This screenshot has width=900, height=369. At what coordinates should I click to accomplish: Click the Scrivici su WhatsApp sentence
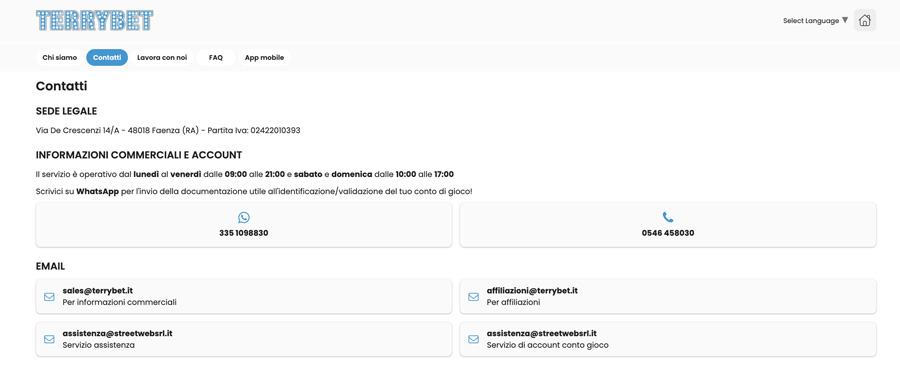[x=254, y=191]
